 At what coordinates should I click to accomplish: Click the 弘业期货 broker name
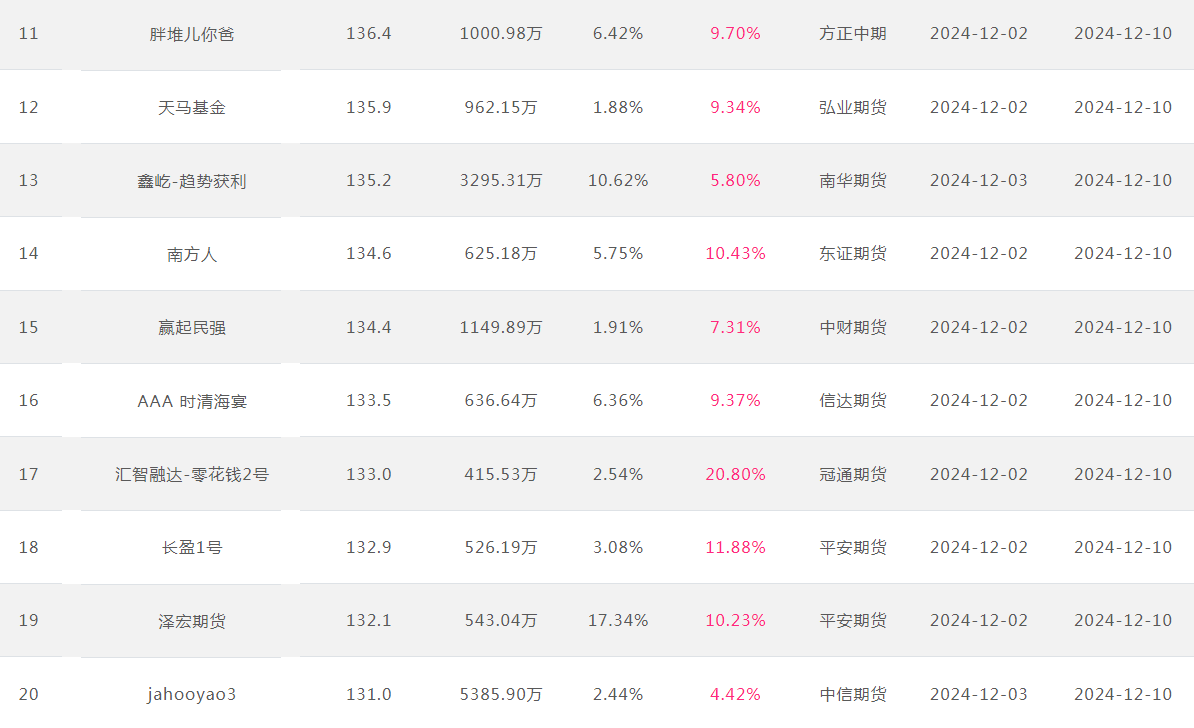[x=853, y=107]
